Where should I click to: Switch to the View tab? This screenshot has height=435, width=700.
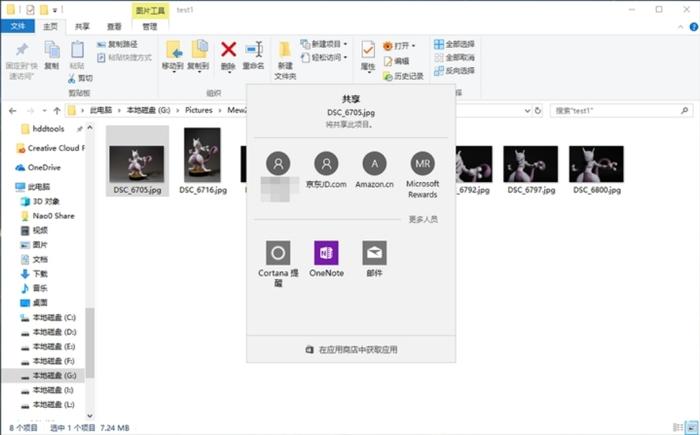pyautogui.click(x=114, y=26)
